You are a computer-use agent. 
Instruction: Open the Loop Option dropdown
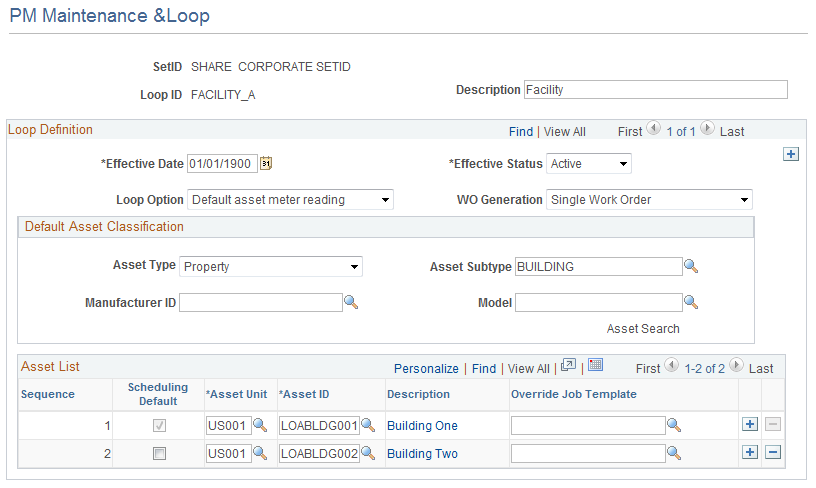coord(290,200)
